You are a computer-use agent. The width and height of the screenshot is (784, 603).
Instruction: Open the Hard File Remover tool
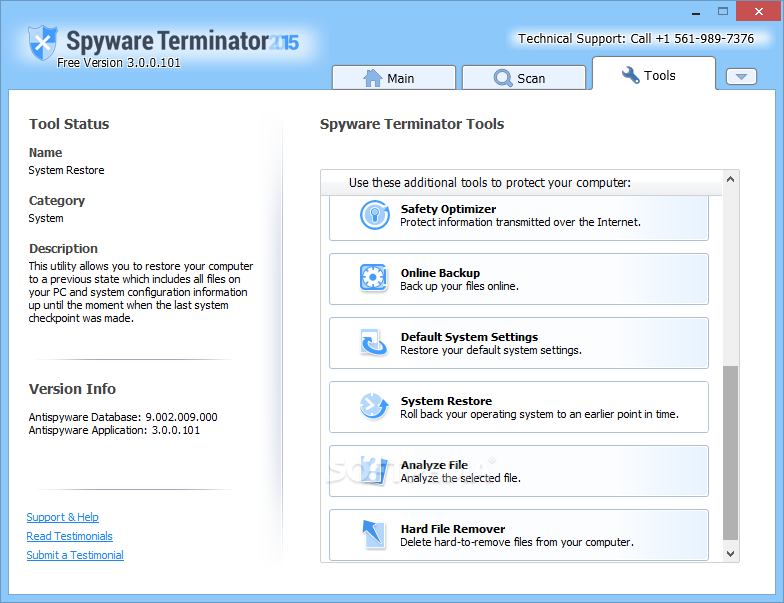click(x=518, y=535)
